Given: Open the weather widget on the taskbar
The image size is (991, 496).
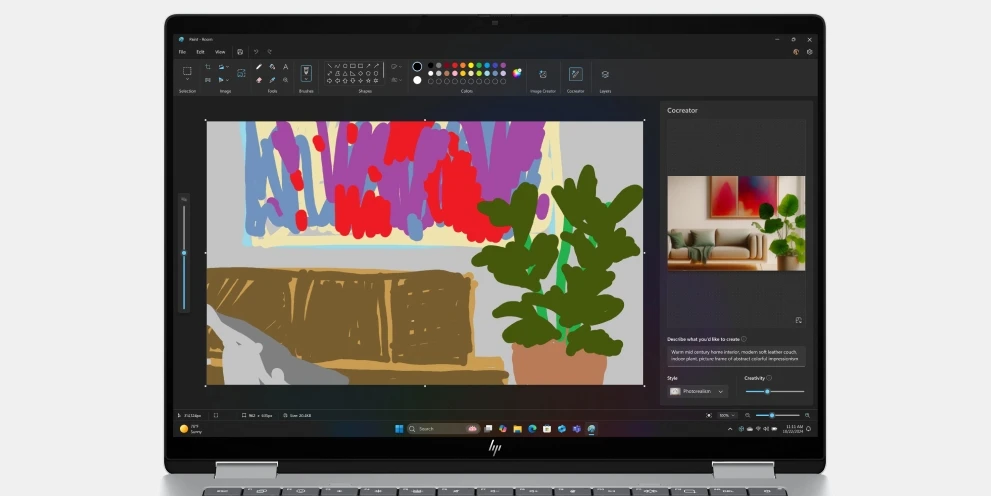Looking at the screenshot, I should (x=190, y=428).
